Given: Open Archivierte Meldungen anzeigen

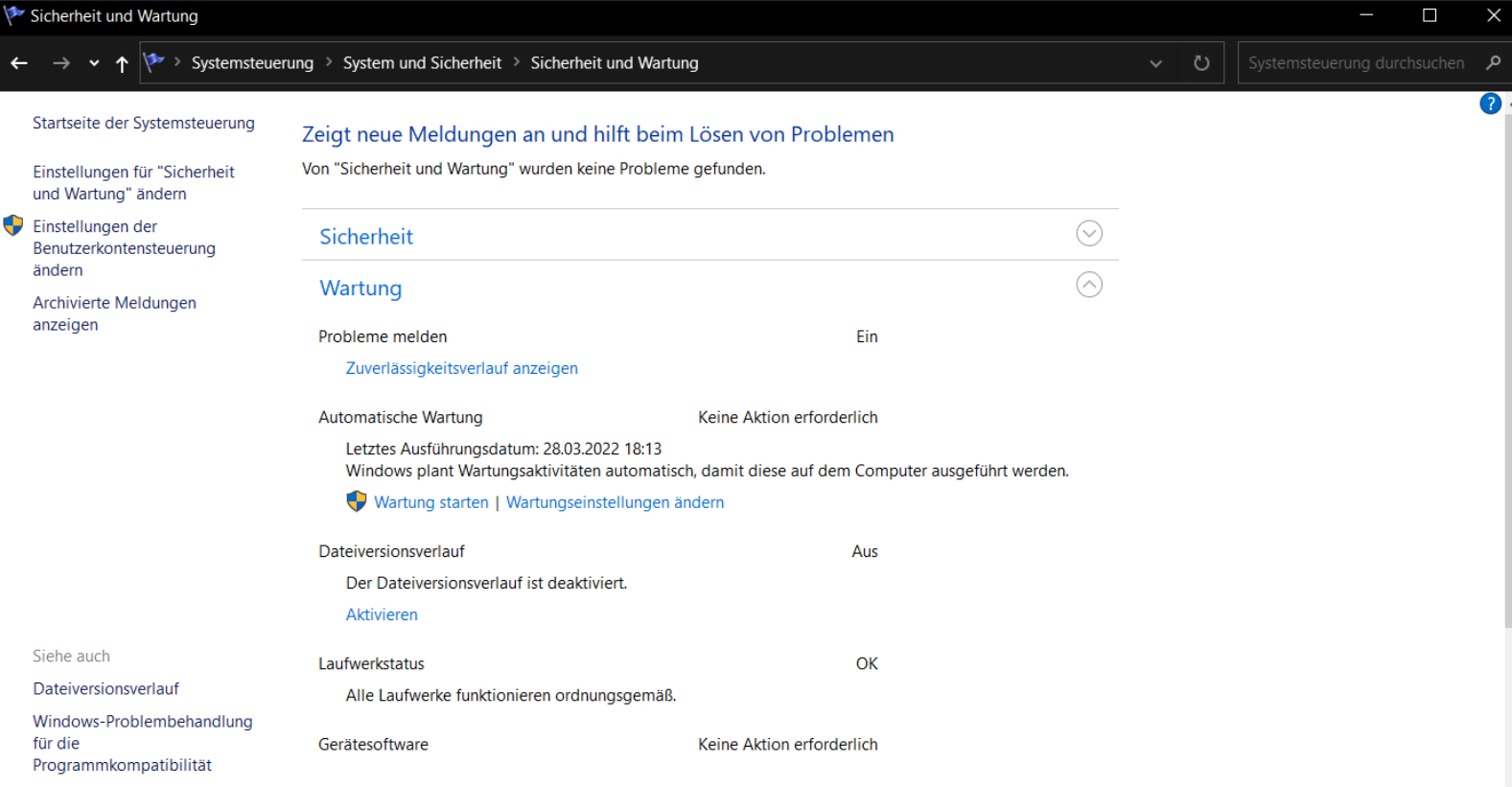Looking at the screenshot, I should tap(114, 313).
